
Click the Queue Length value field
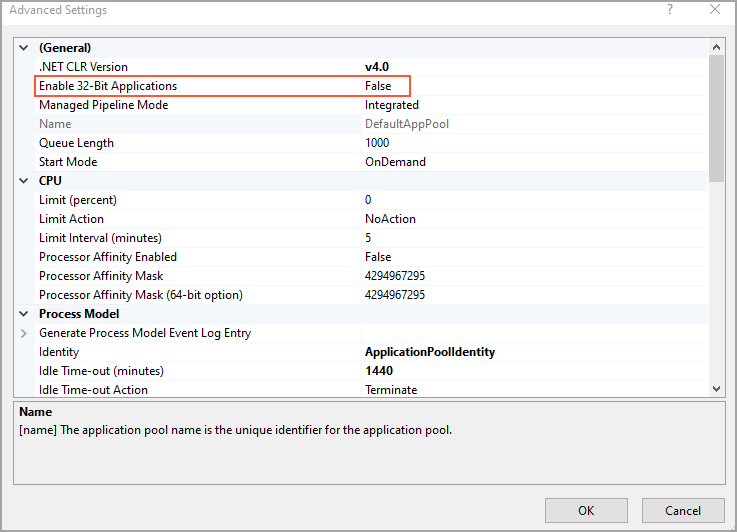[377, 143]
